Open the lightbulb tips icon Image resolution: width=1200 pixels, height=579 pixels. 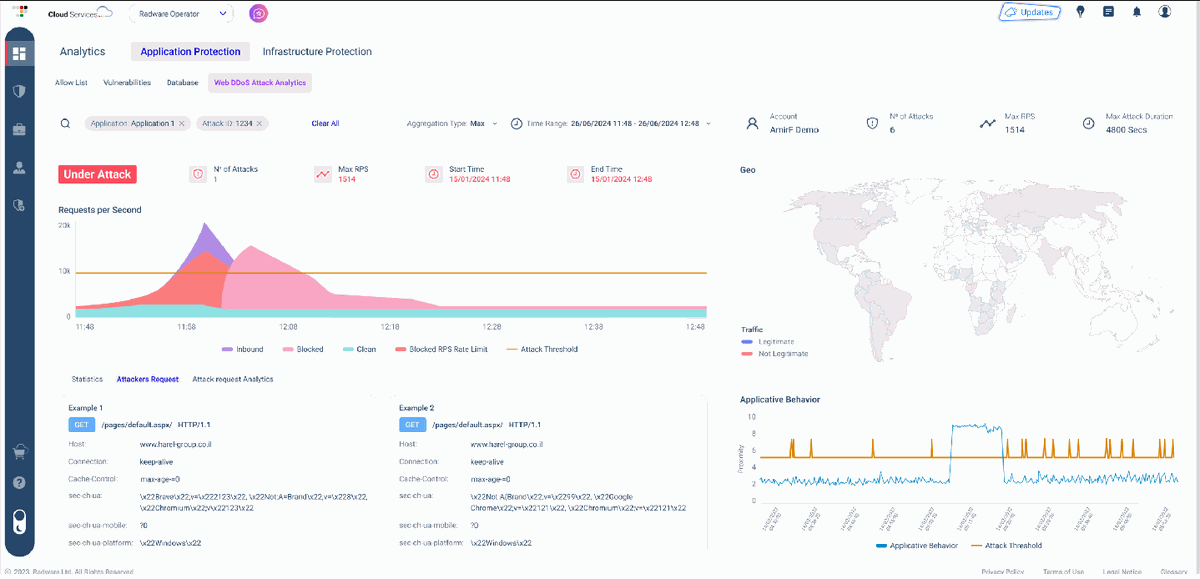1080,12
